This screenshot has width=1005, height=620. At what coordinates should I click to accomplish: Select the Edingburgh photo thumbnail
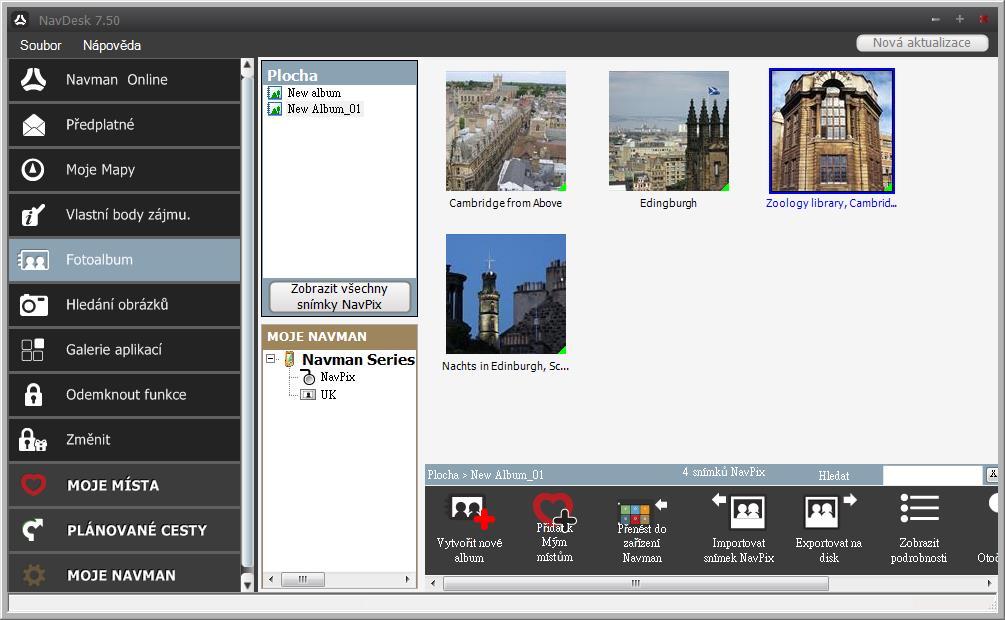[x=669, y=131]
